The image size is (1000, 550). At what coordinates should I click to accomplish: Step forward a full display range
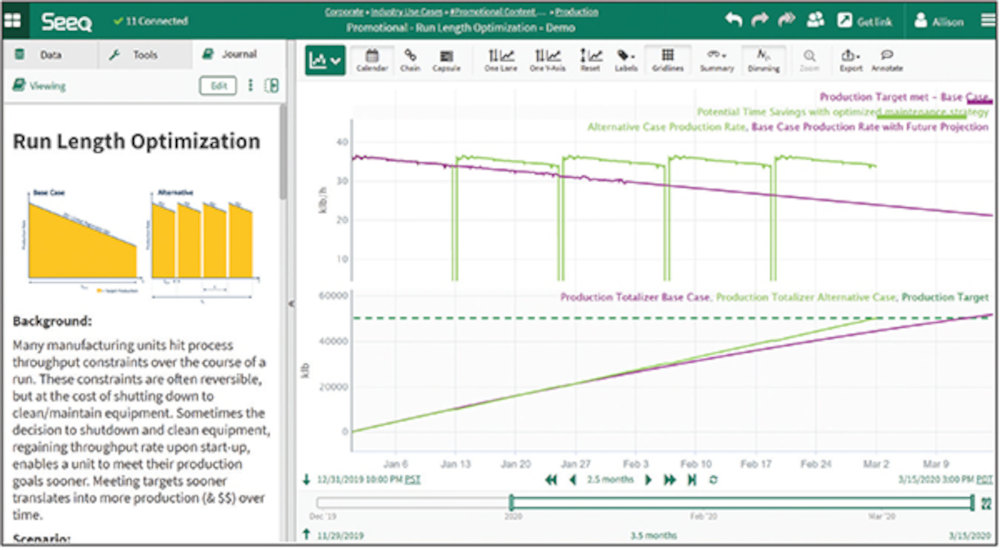click(x=670, y=480)
